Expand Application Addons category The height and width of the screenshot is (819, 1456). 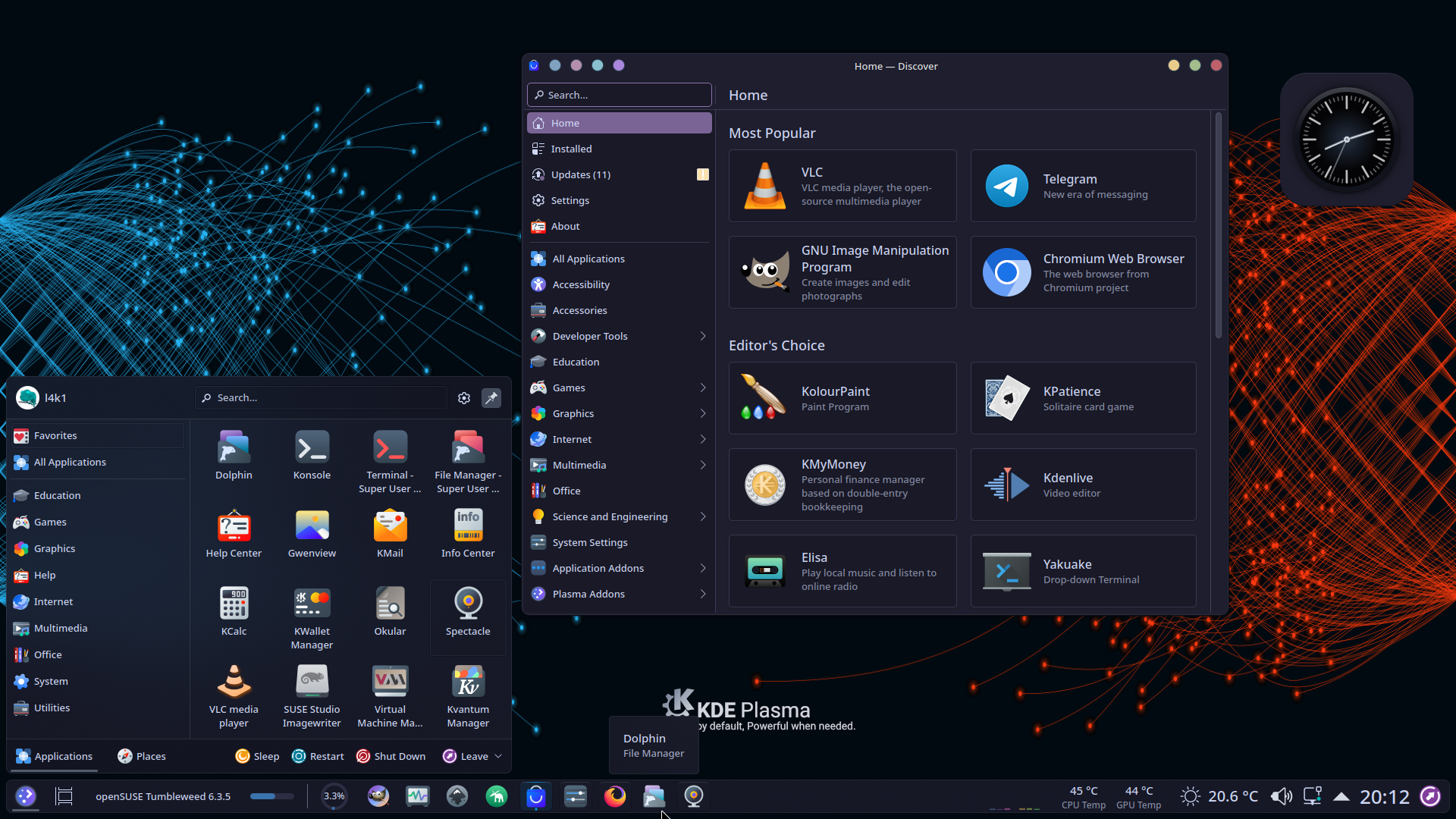coord(703,568)
